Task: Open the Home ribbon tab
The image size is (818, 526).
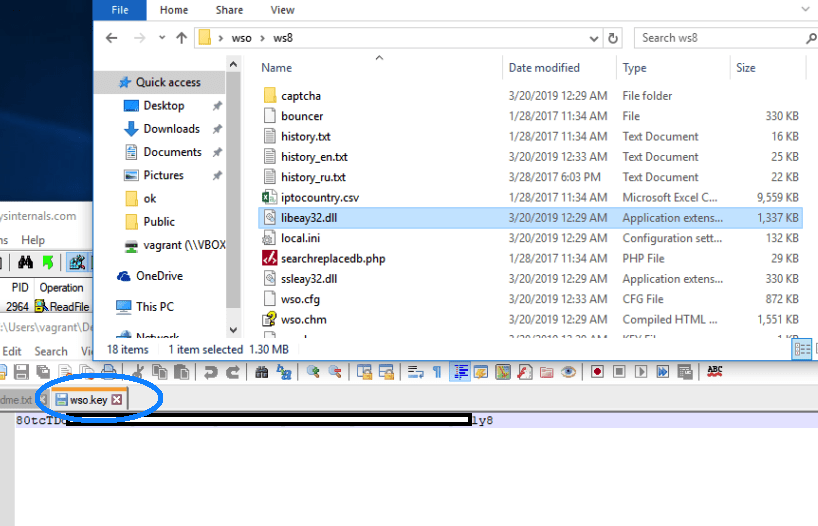Action: point(174,10)
